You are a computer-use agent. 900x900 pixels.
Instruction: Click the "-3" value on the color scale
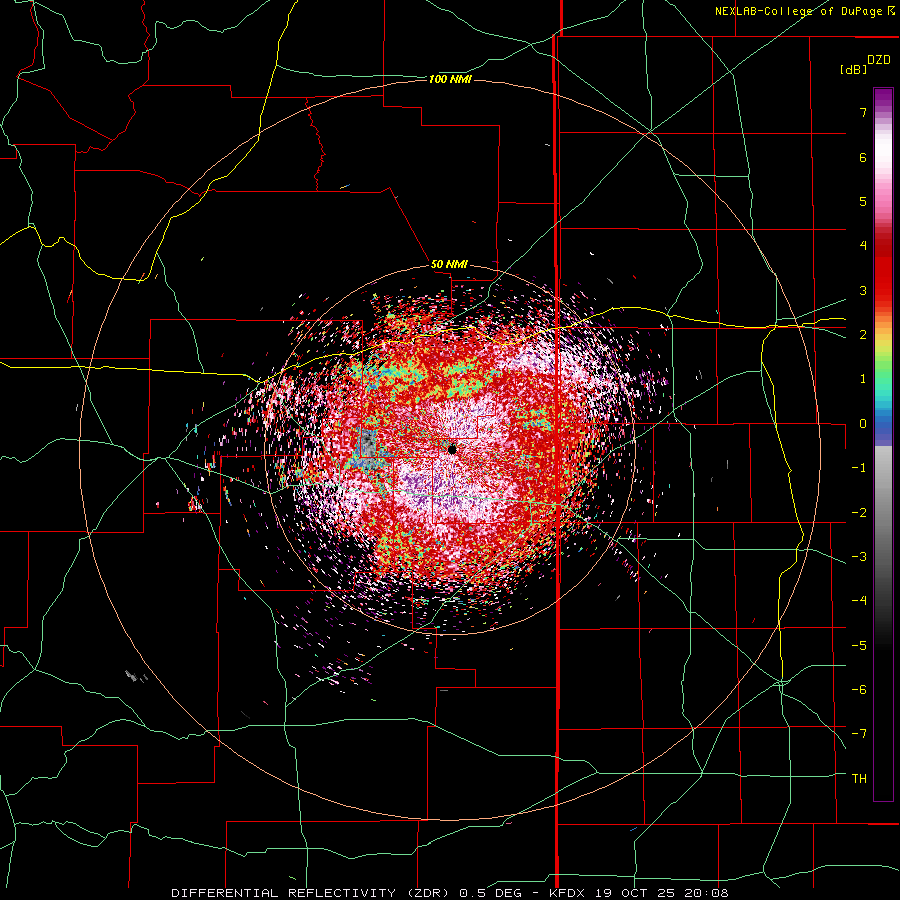point(859,557)
